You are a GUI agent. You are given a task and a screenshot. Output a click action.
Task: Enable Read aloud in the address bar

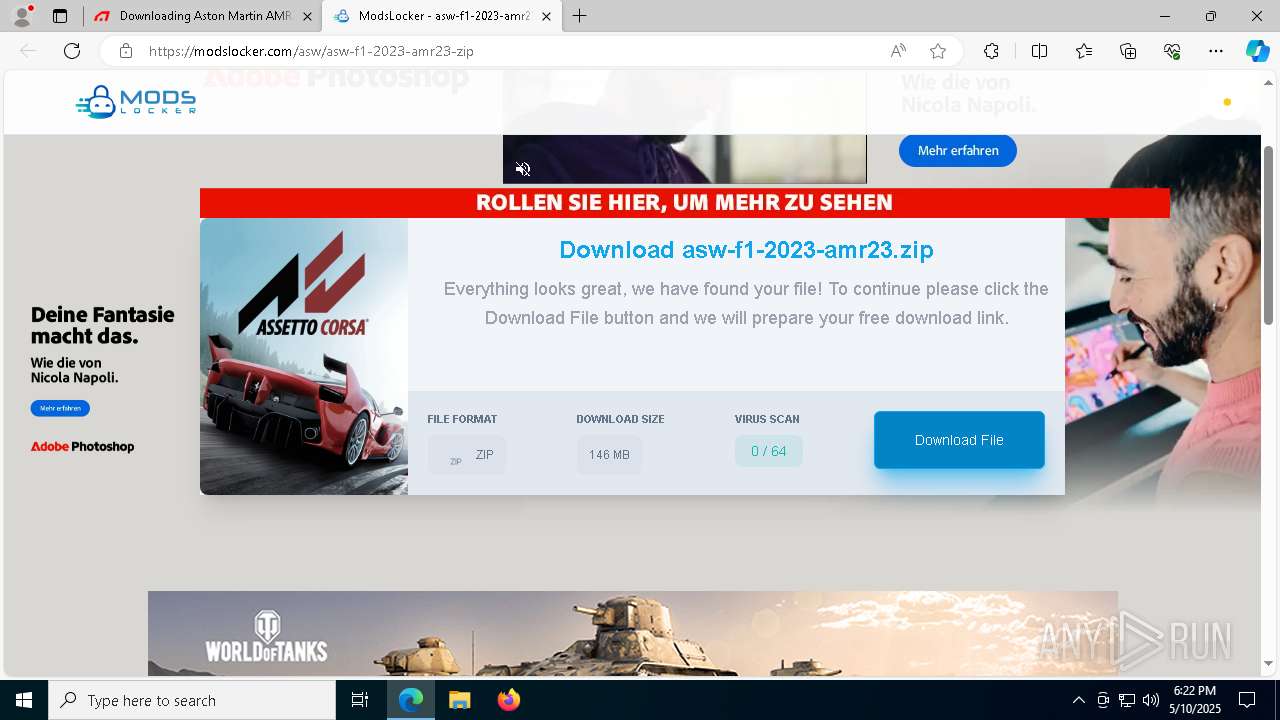(898, 51)
